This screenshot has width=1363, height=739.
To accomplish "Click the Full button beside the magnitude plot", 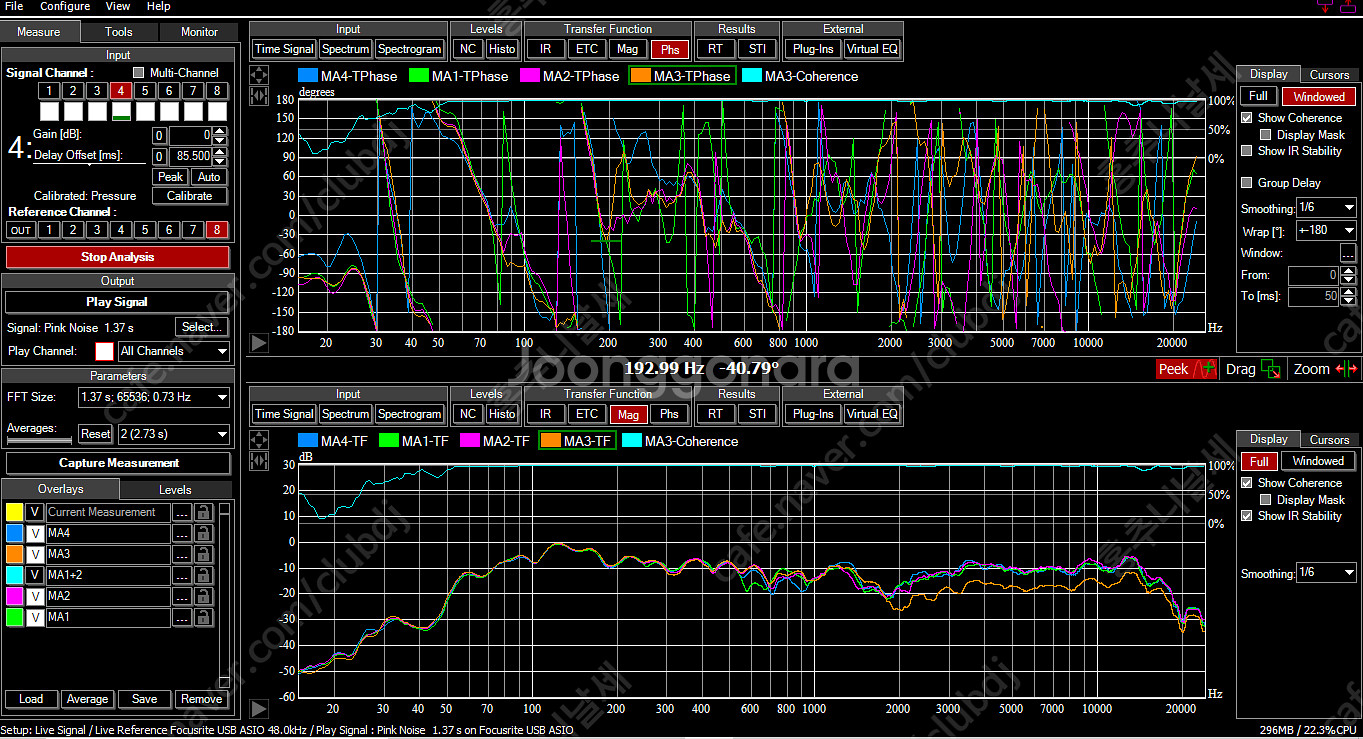I will (1258, 461).
